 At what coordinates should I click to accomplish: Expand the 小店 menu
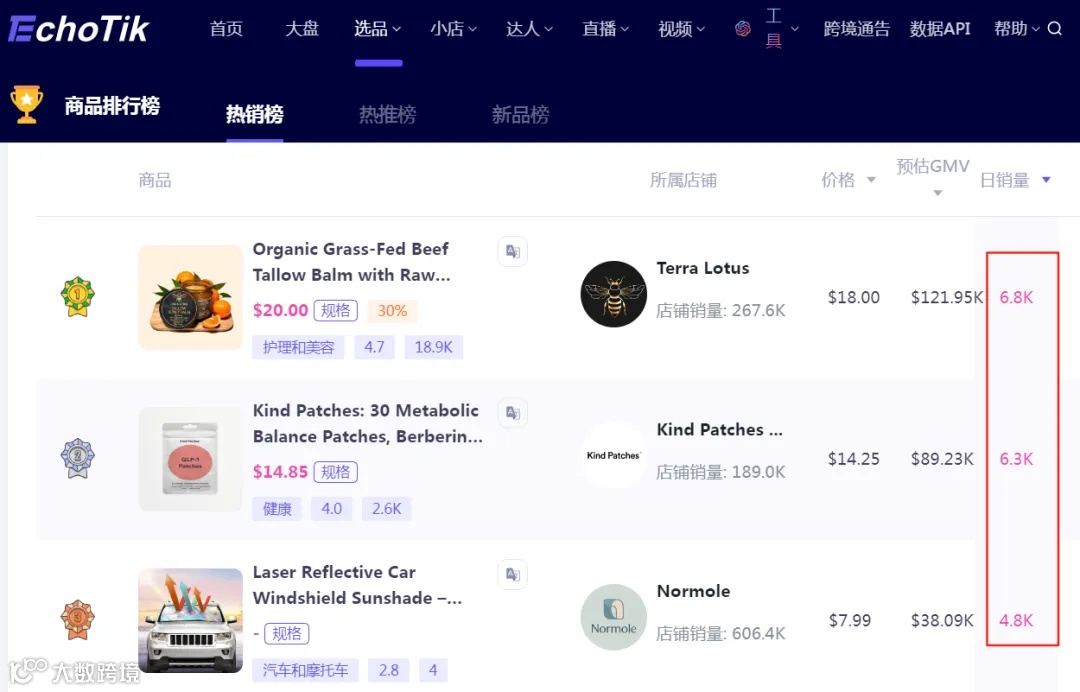point(453,29)
